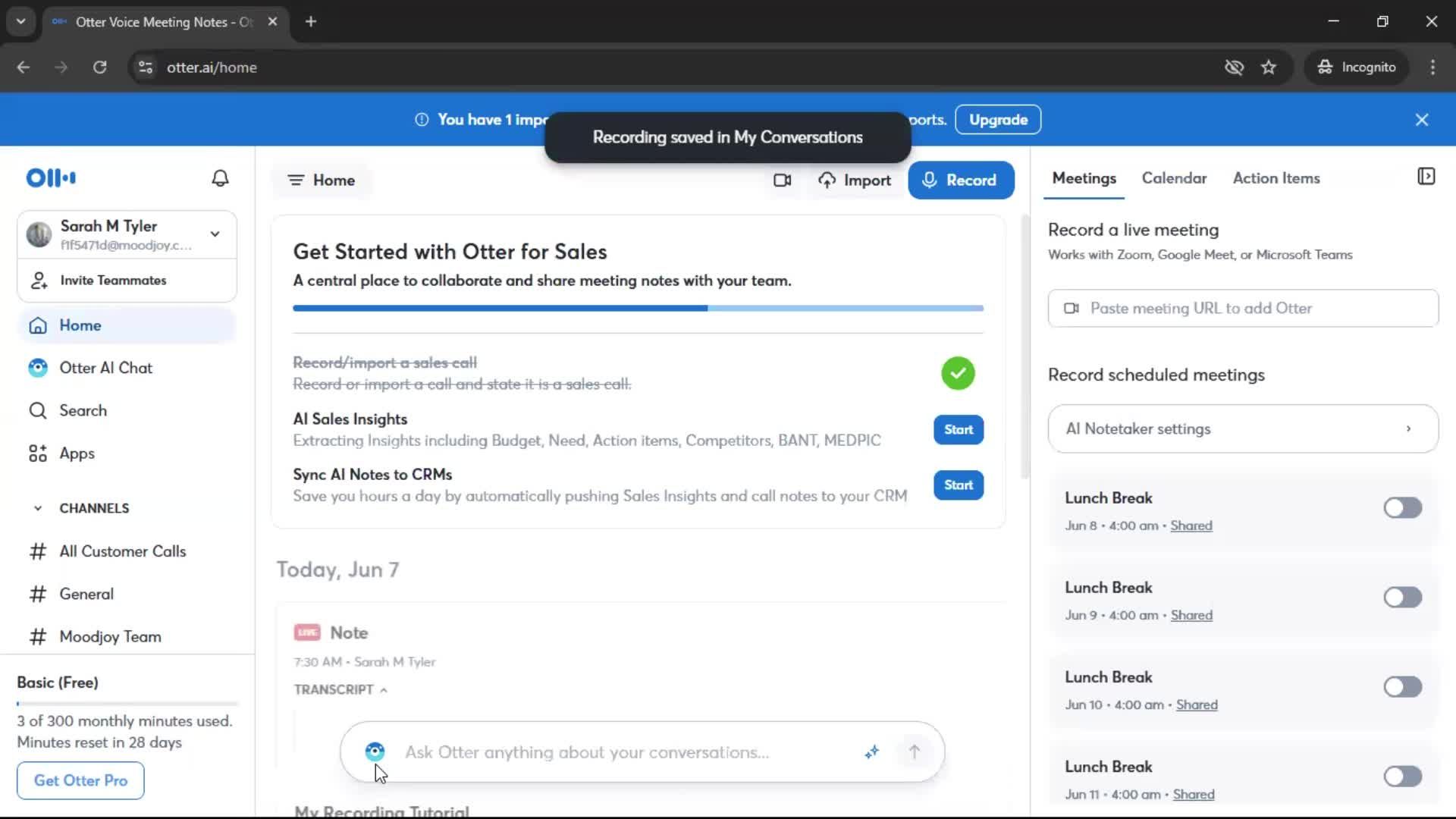Click the otter.ai/home address bar
Viewport: 1456px width, 819px height.
point(212,67)
